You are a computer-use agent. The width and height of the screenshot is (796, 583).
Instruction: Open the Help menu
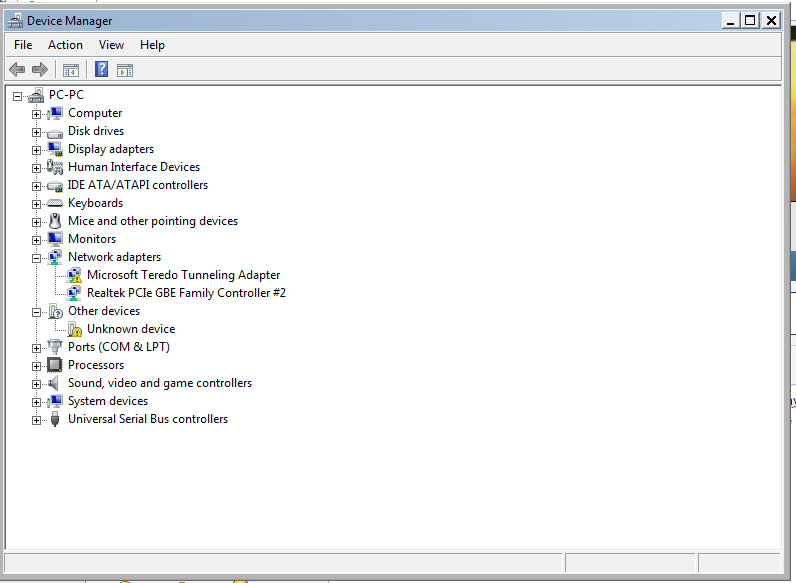pyautogui.click(x=152, y=45)
